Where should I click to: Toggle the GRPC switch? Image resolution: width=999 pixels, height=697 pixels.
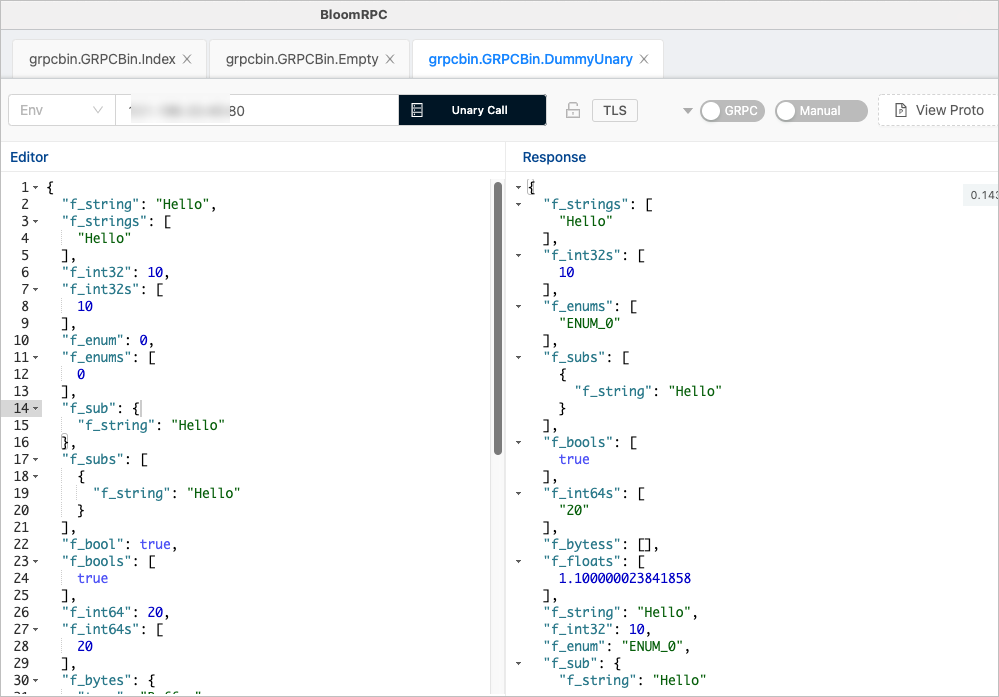(732, 111)
